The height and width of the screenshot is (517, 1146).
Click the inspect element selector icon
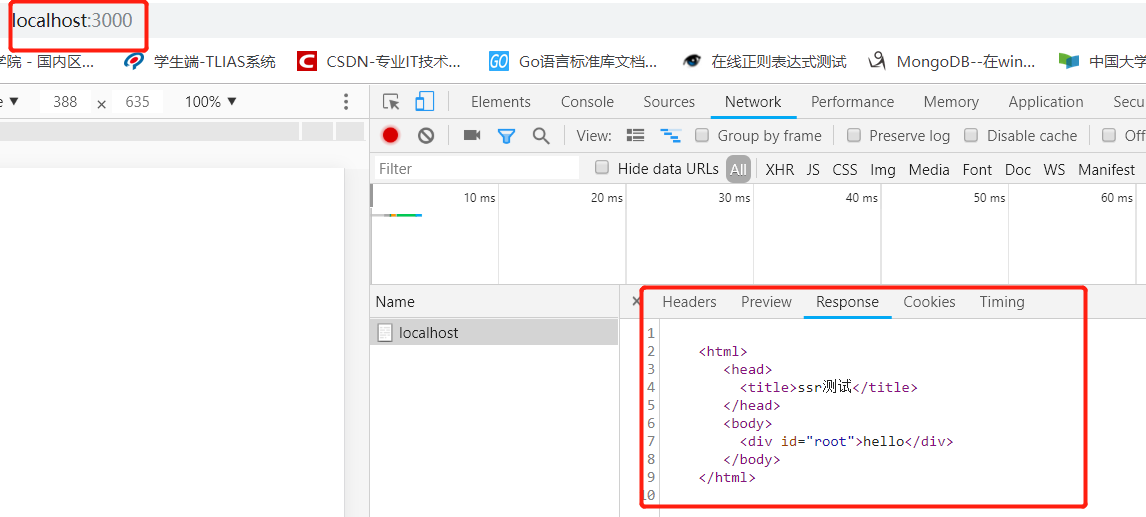(392, 102)
